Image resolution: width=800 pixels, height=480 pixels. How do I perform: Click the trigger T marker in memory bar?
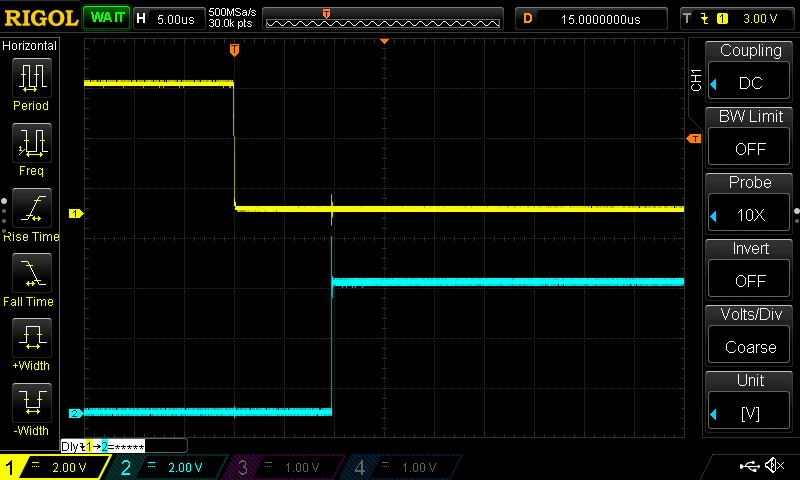click(327, 13)
